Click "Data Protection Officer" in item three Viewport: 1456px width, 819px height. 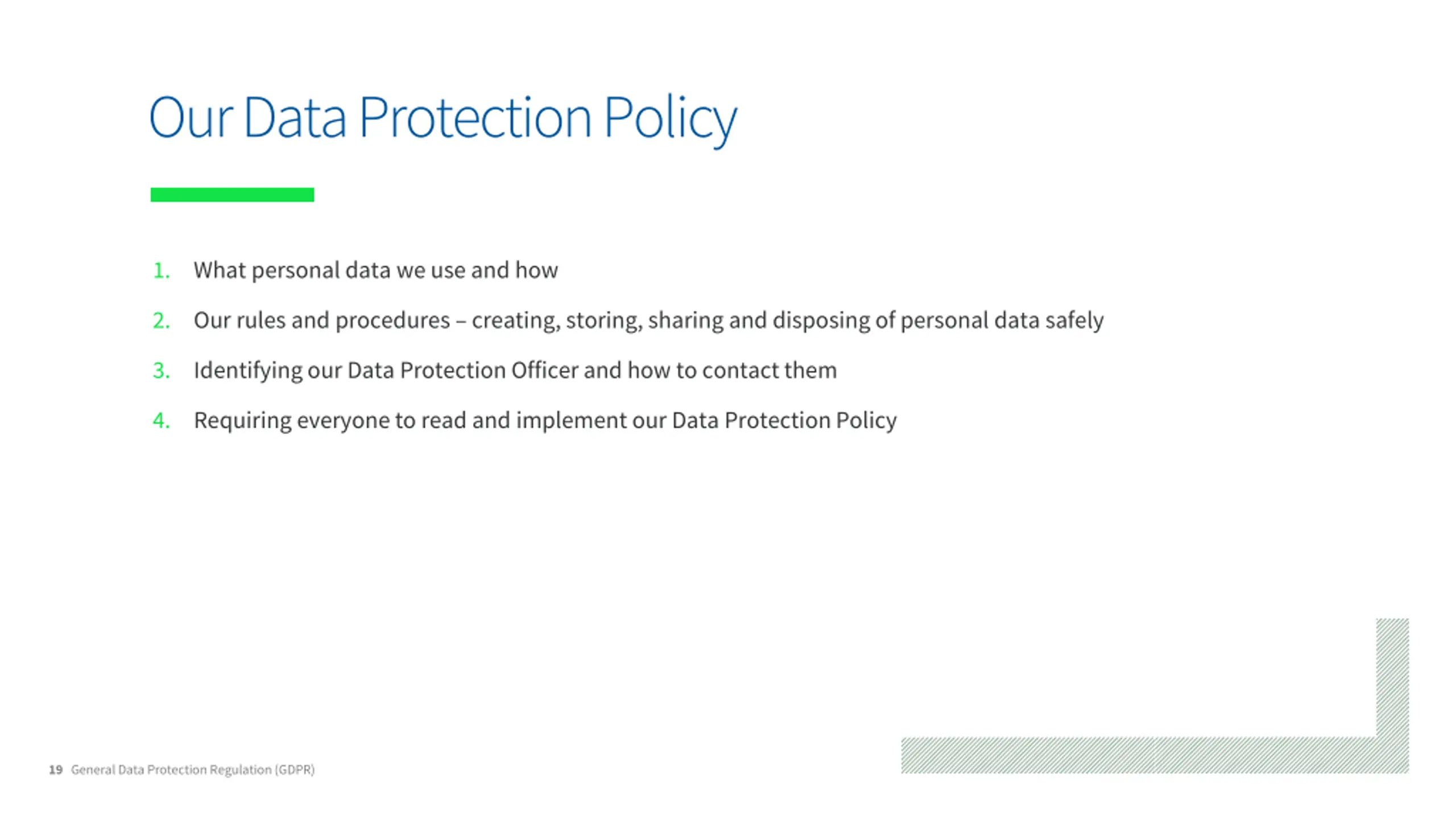tap(463, 370)
